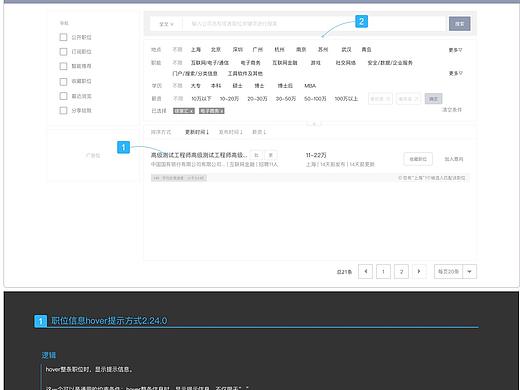Image resolution: width=520 pixels, height=390 pixels.
Task: Choose MBA education filter
Action: [x=310, y=86]
